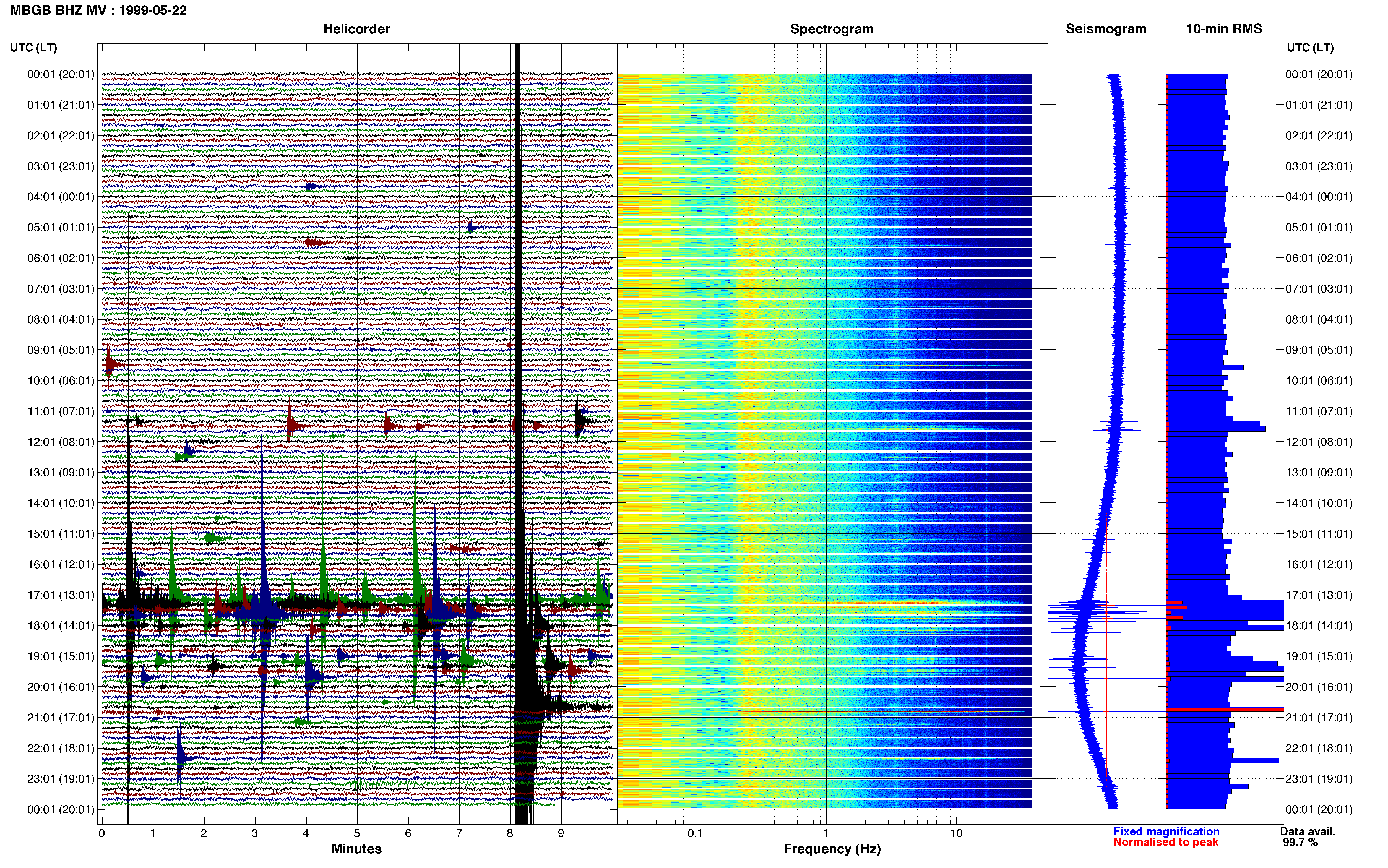Click RMS-side time label 14:01 (10:01)
Viewport: 1388px width, 868px height.
tap(1319, 504)
